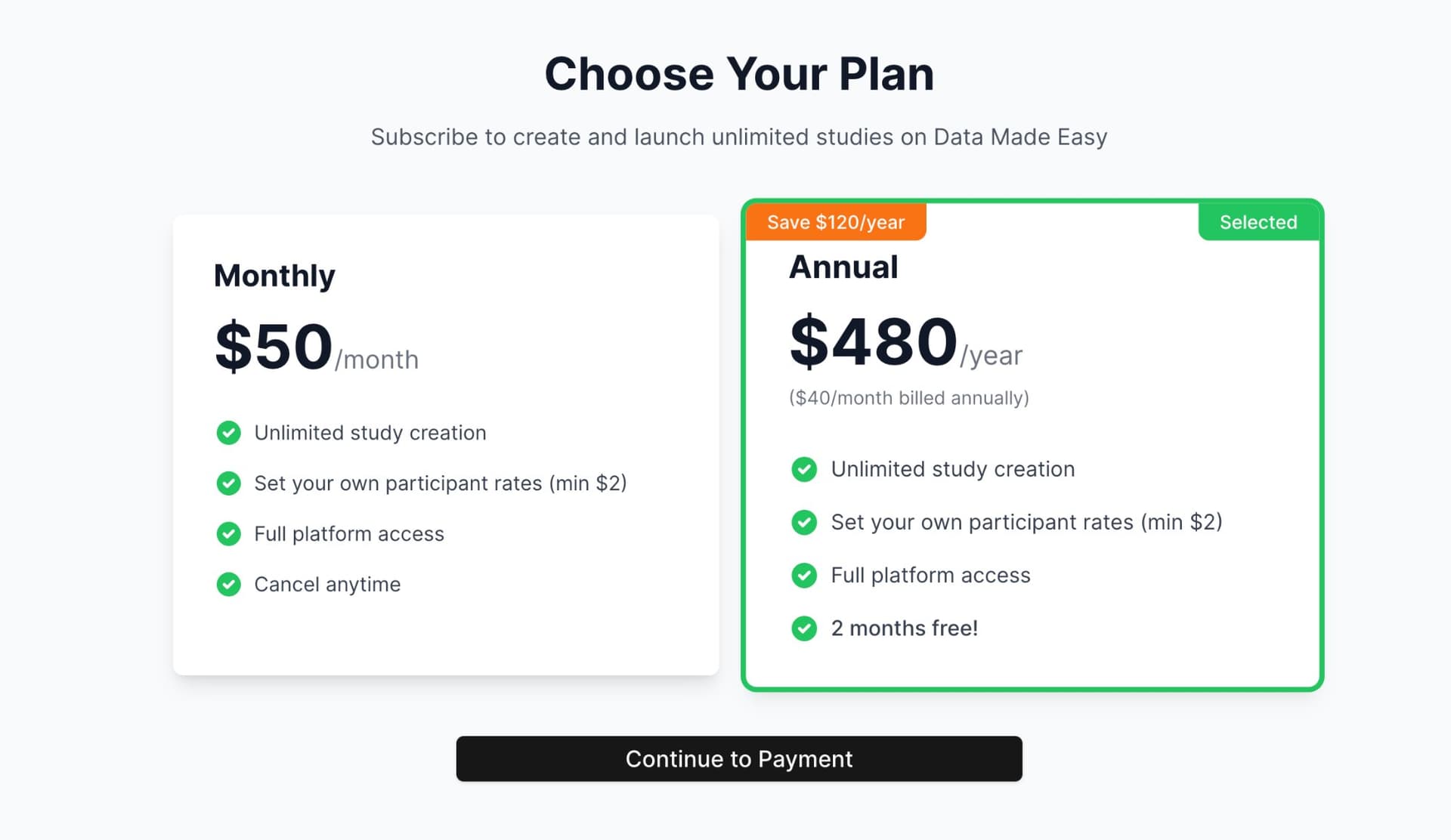
Task: Click the checkmark beside 'Unlimited study creation' on Annual
Action: [804, 469]
